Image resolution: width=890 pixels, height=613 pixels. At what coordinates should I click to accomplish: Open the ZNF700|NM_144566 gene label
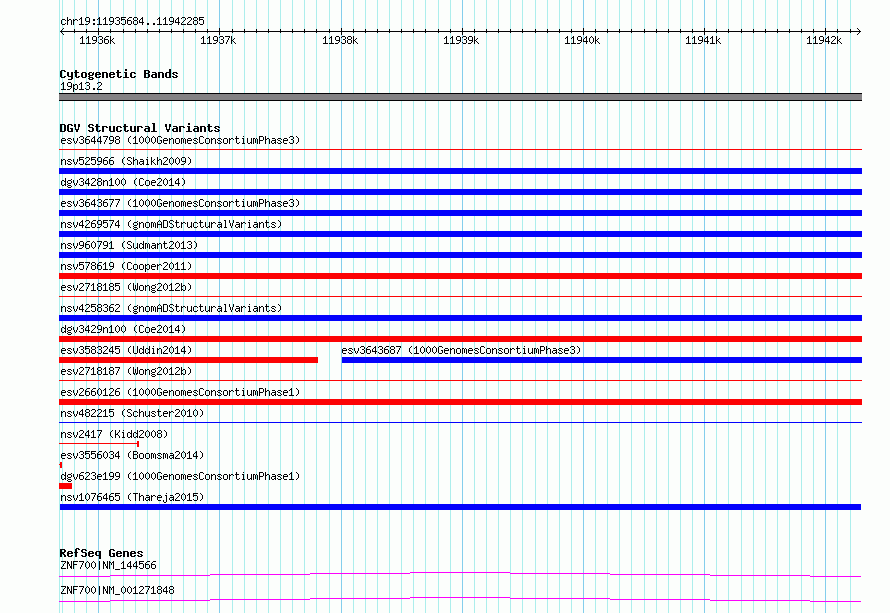point(108,565)
